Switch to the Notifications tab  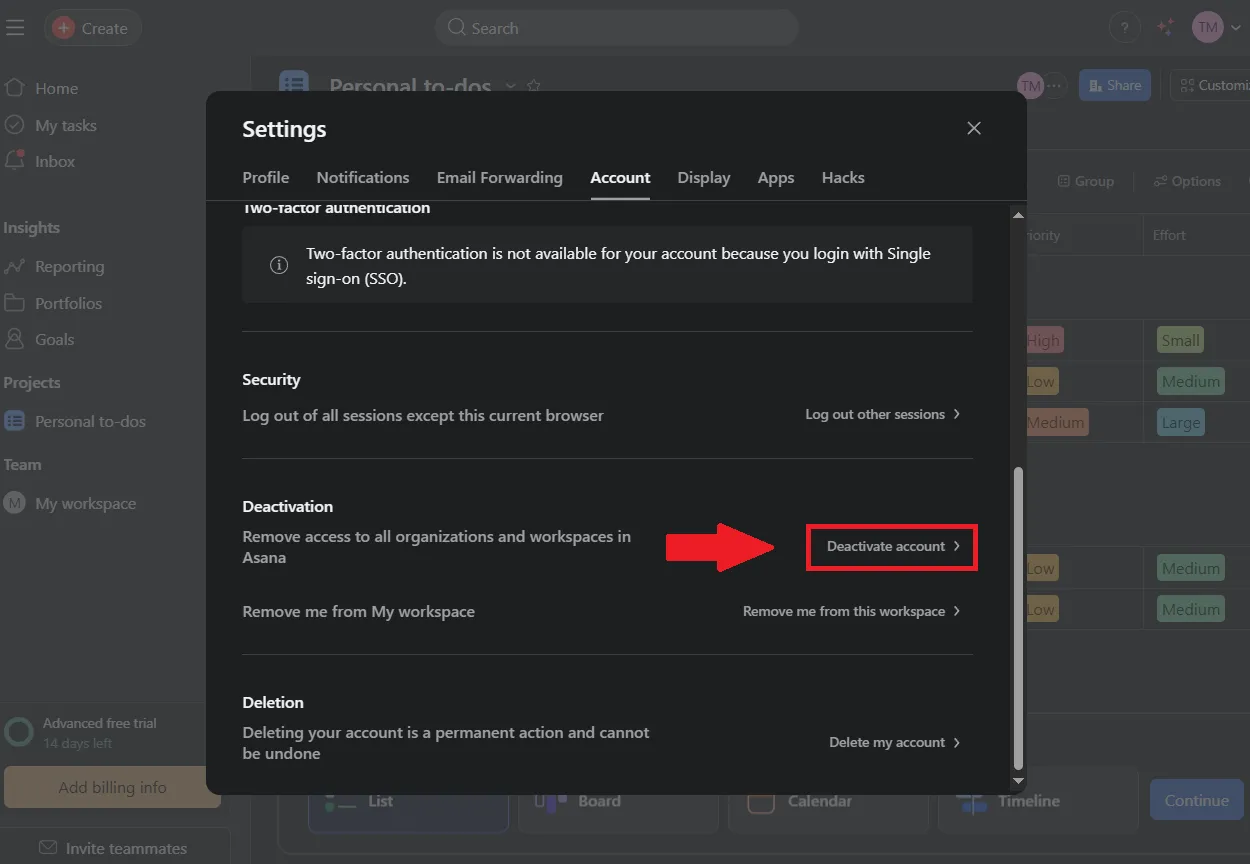point(363,177)
